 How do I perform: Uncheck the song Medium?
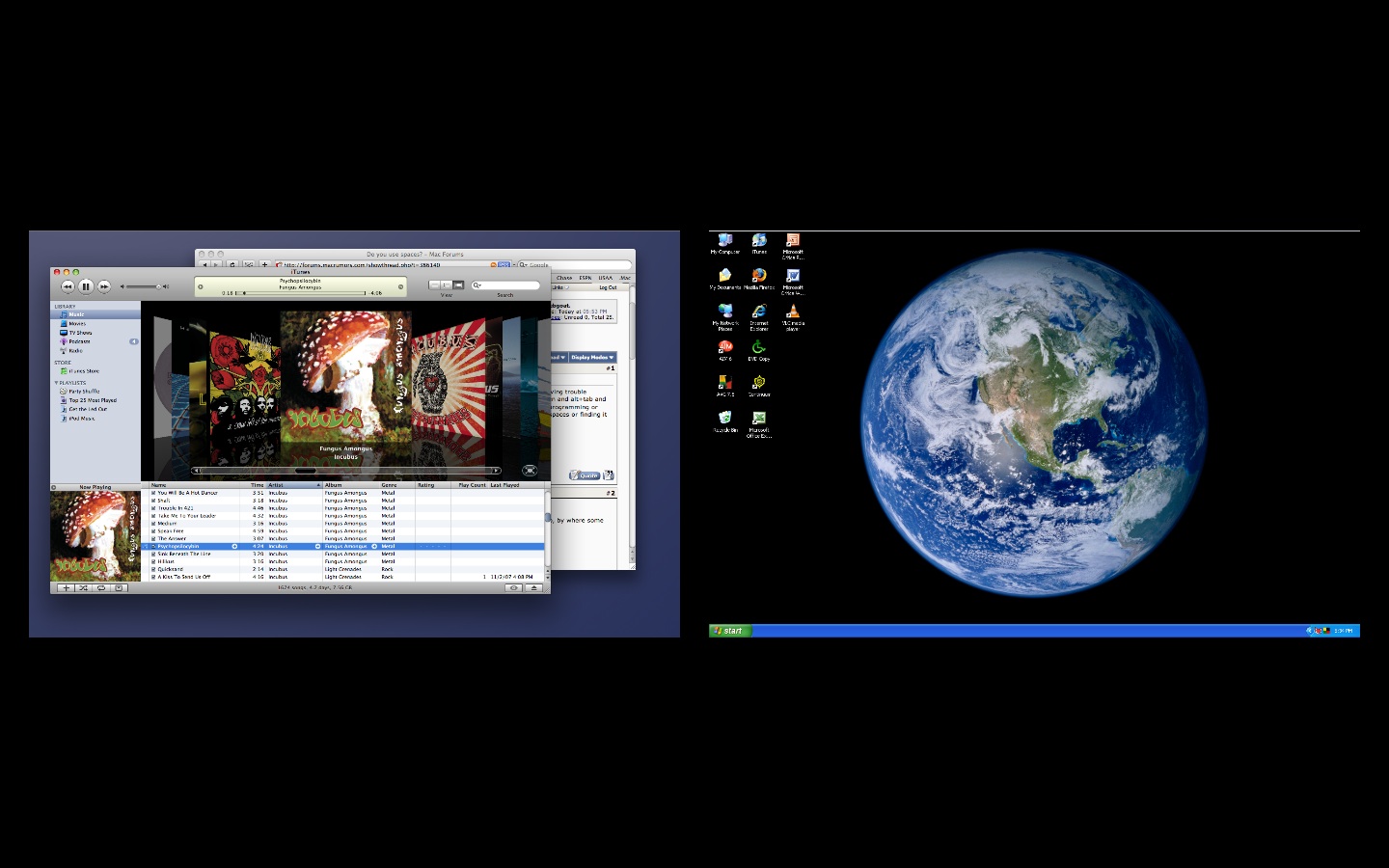pos(153,524)
